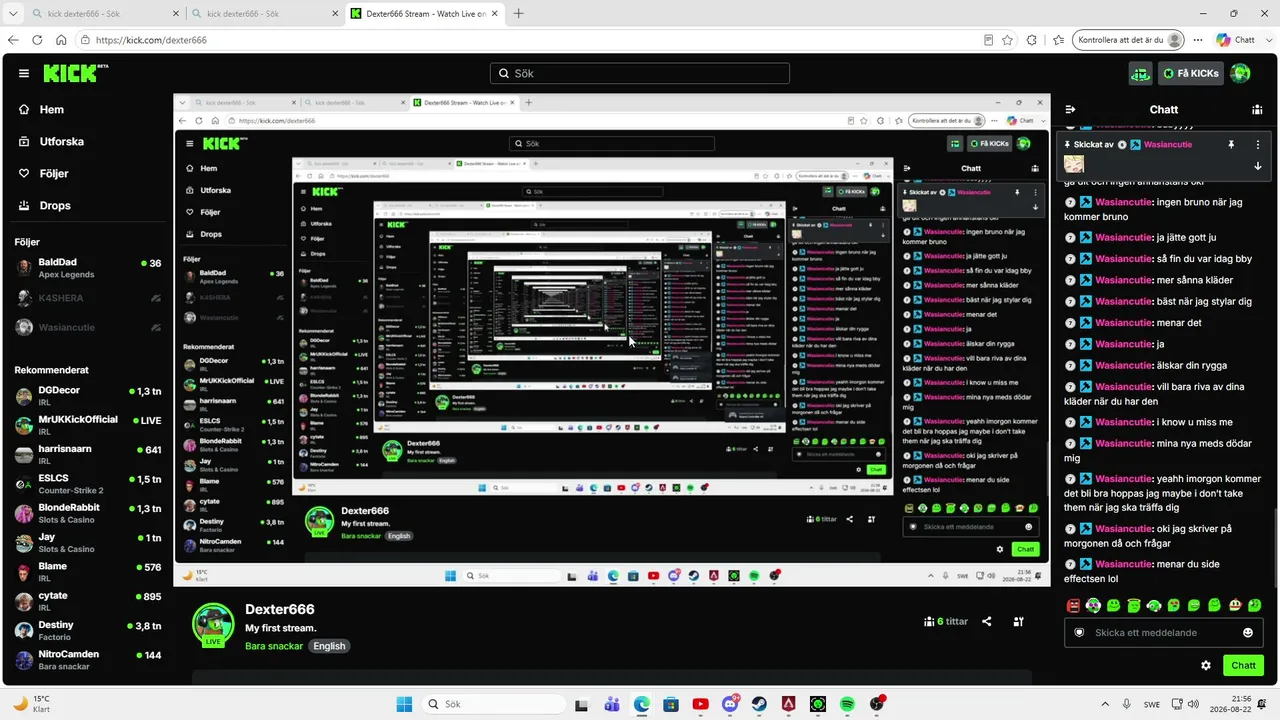Open the chat viewers list icon
This screenshot has height=720, width=1280.
pyautogui.click(x=1257, y=110)
